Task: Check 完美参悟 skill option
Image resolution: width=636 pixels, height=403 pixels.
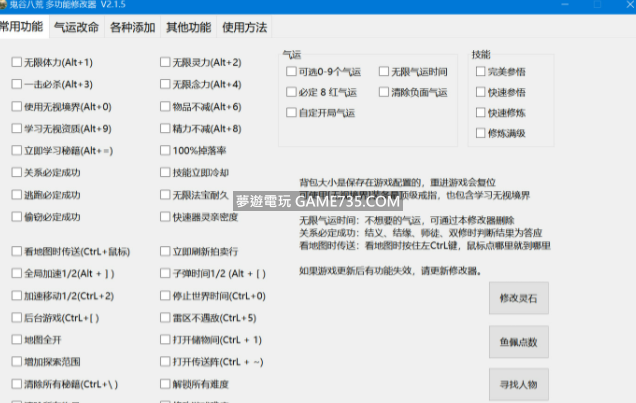Action: pos(481,71)
